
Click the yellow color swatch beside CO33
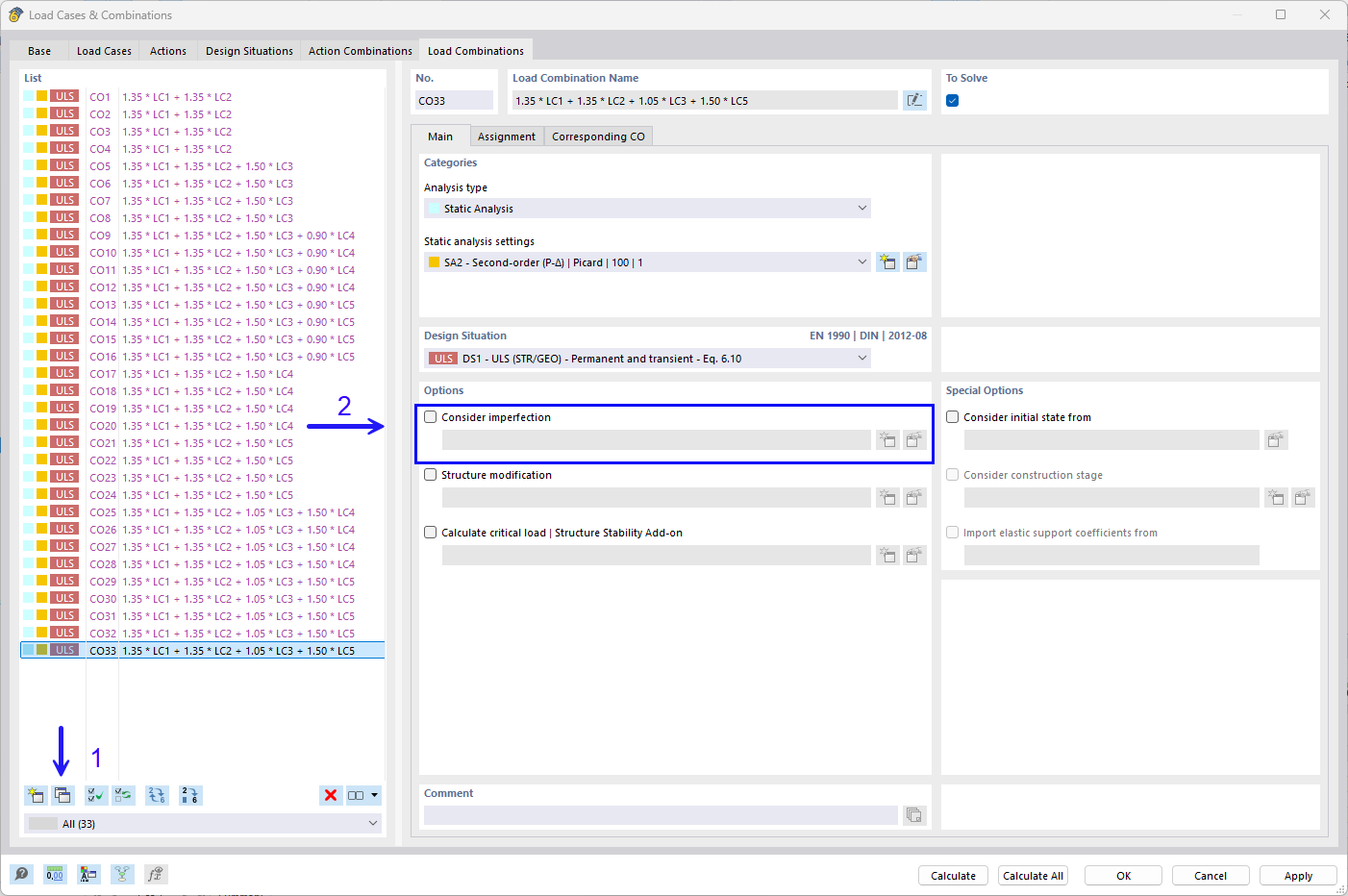click(x=42, y=650)
